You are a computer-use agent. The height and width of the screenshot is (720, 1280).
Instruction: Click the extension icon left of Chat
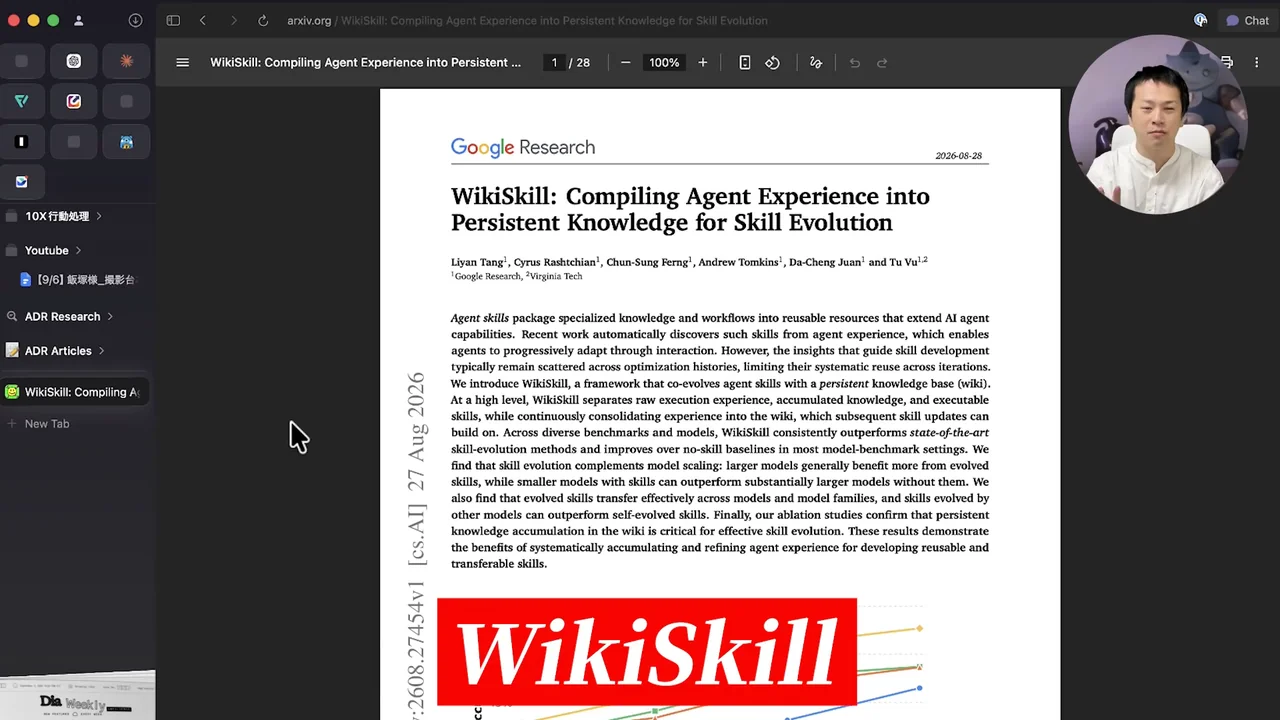point(1201,20)
